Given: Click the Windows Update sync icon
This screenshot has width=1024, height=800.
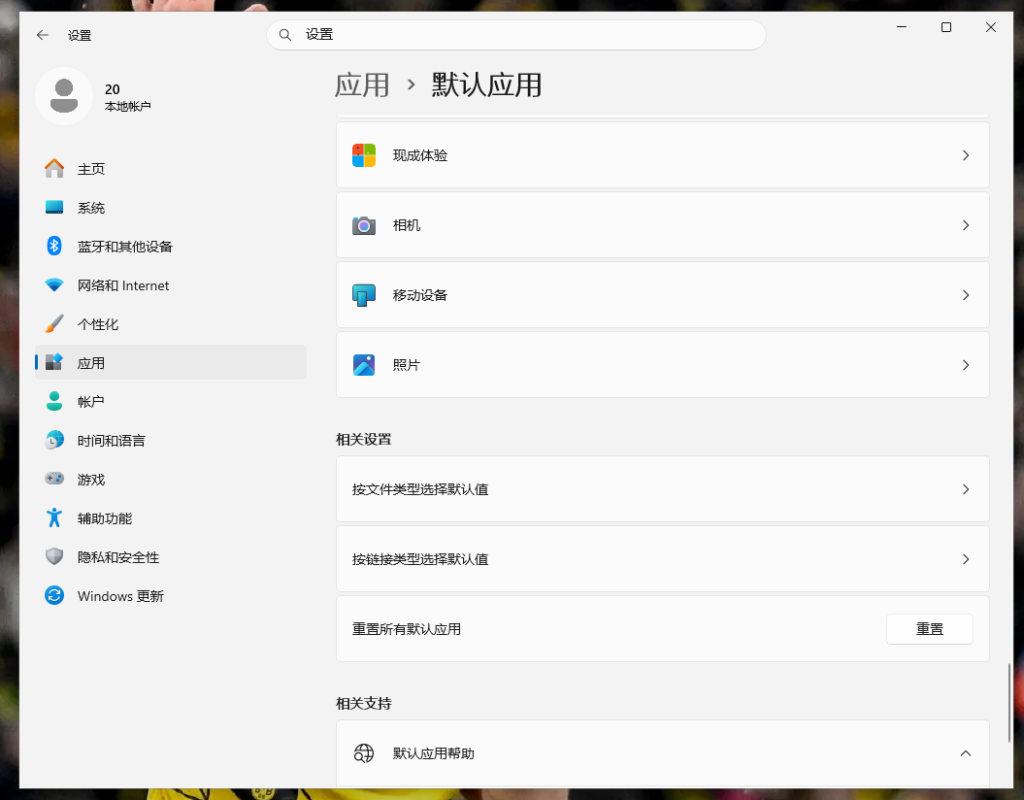Looking at the screenshot, I should click(x=54, y=595).
